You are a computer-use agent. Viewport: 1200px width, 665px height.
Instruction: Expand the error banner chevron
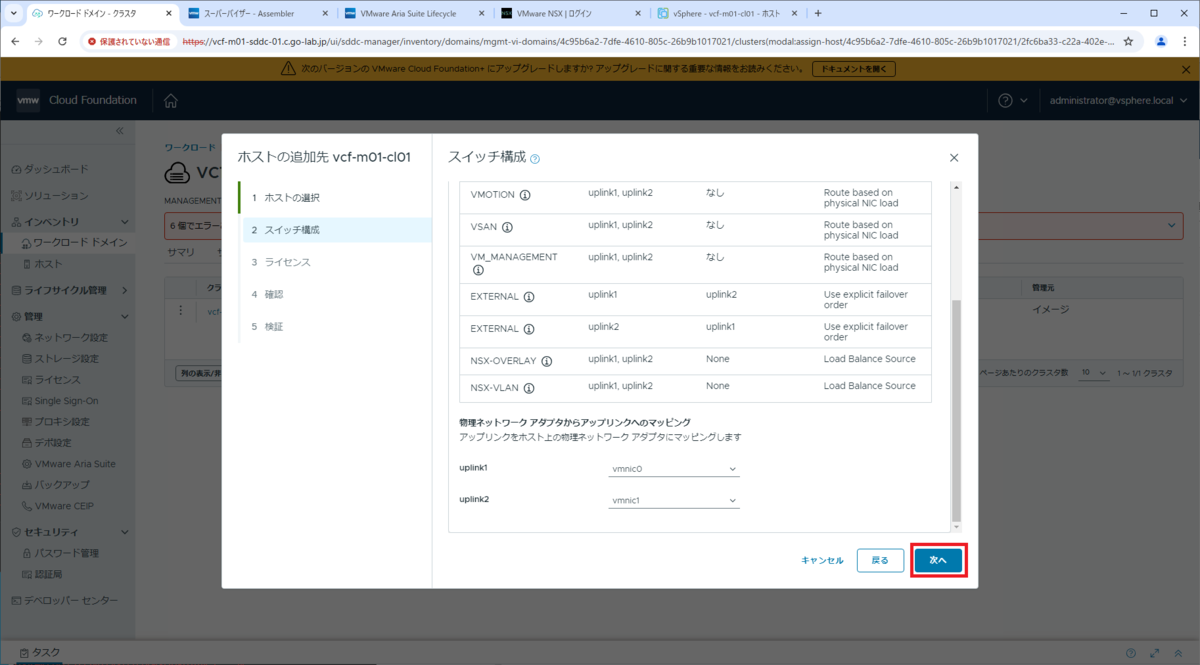tap(1173, 227)
